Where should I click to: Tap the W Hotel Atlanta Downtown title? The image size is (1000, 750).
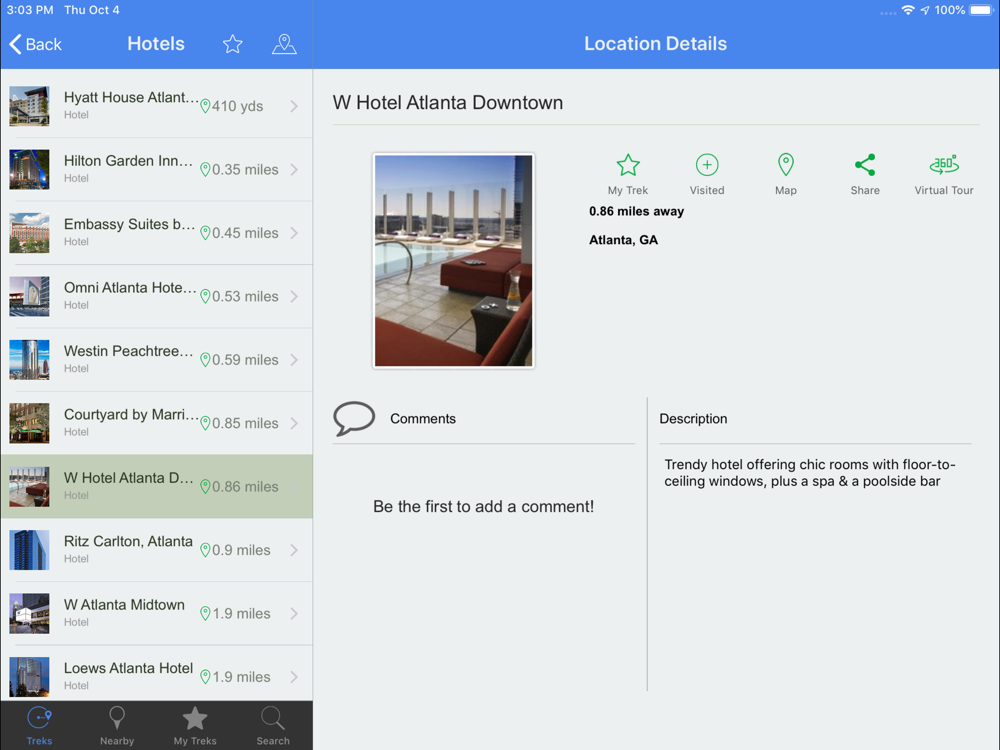tap(448, 103)
